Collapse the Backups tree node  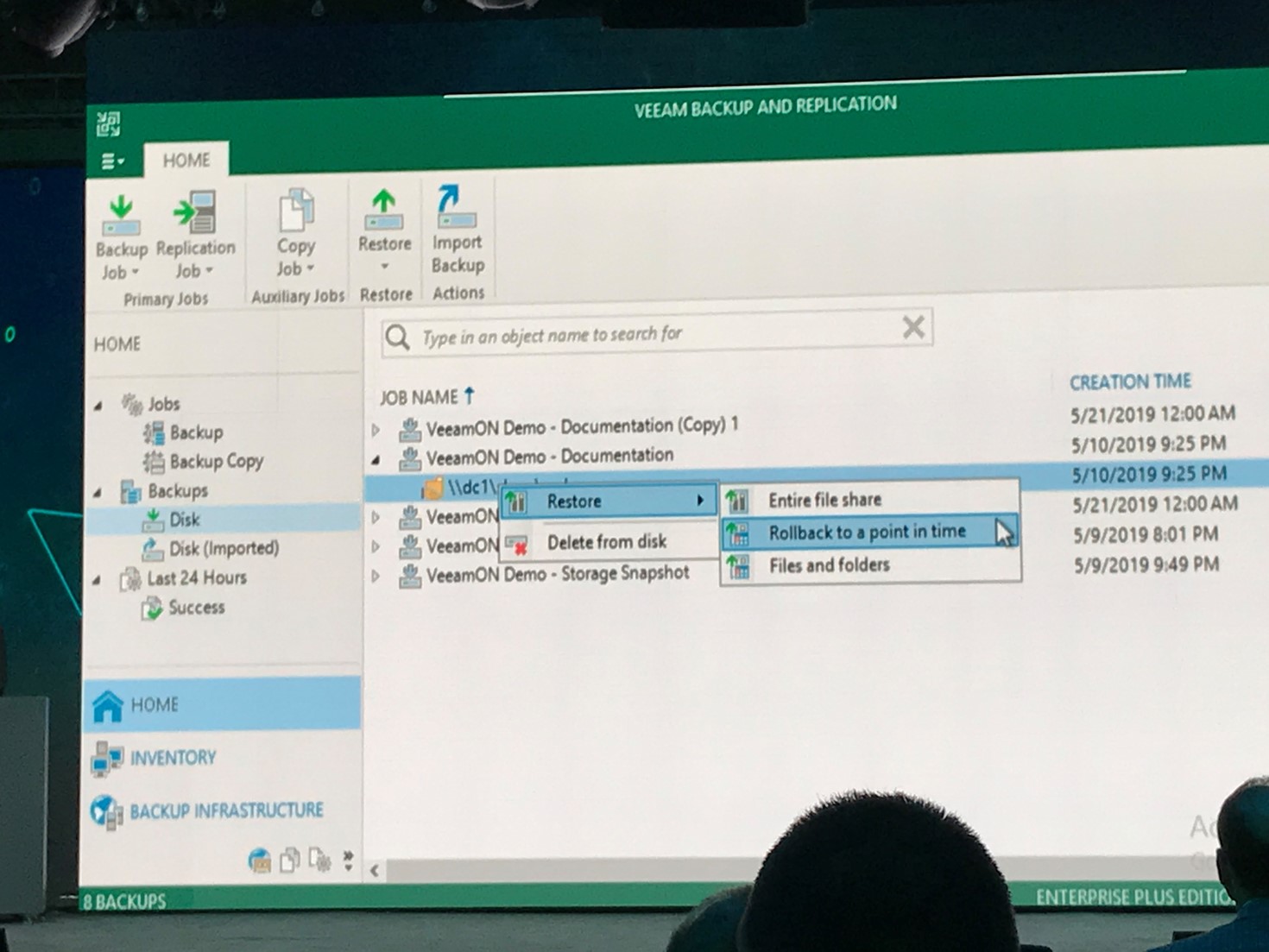click(98, 493)
